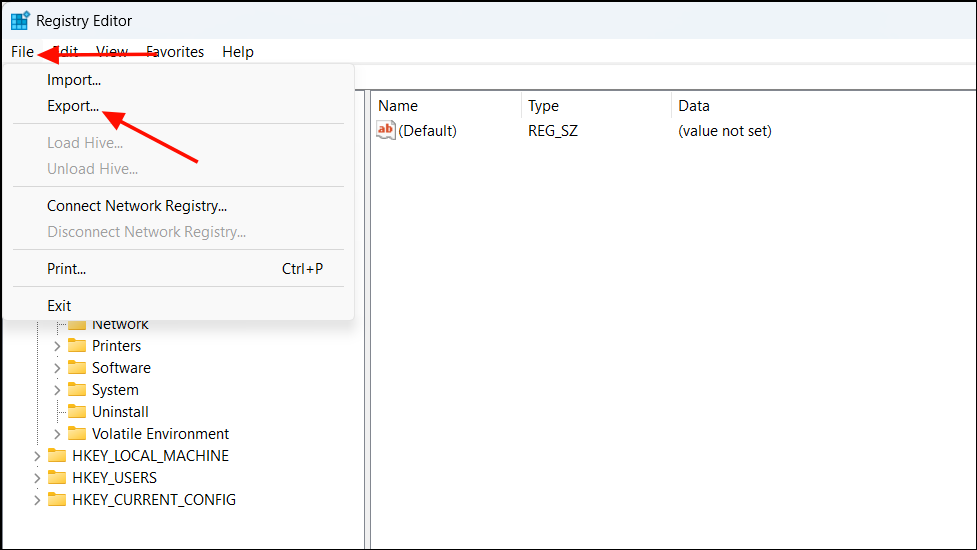Viewport: 977px width, 550px height.
Task: Click the REG_SZ type cell
Action: coord(553,131)
